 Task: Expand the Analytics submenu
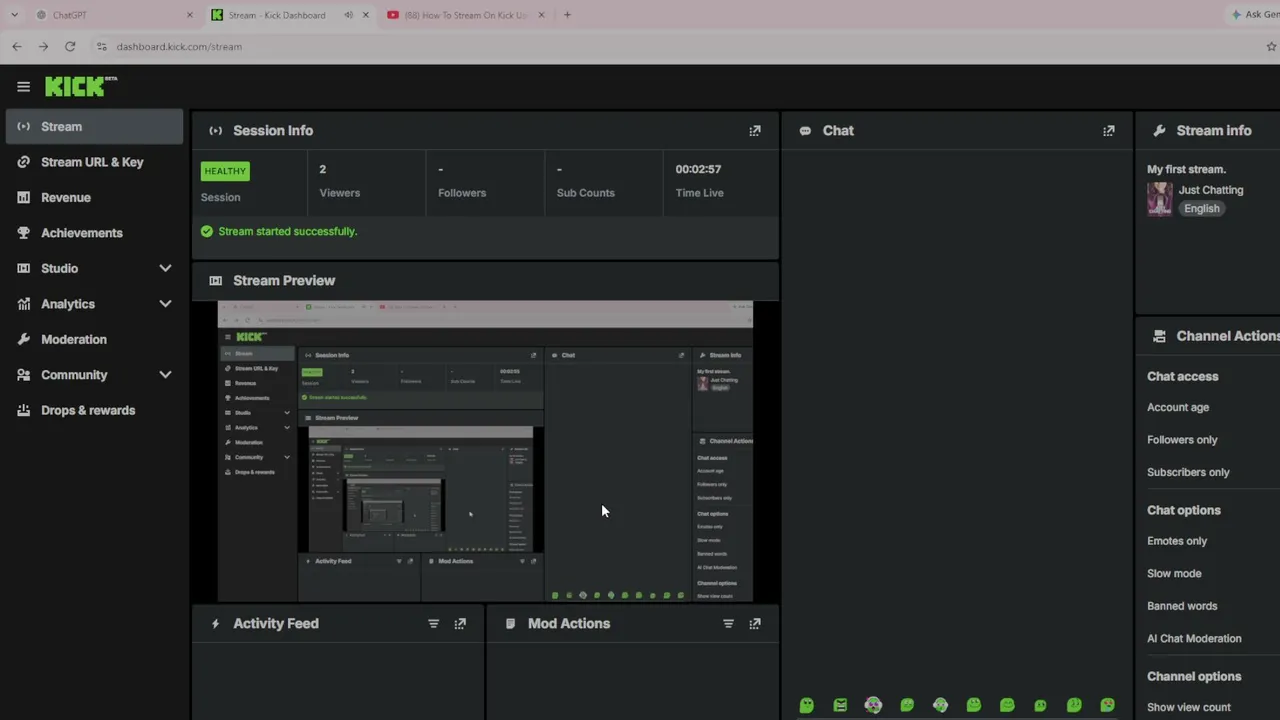[x=165, y=304]
